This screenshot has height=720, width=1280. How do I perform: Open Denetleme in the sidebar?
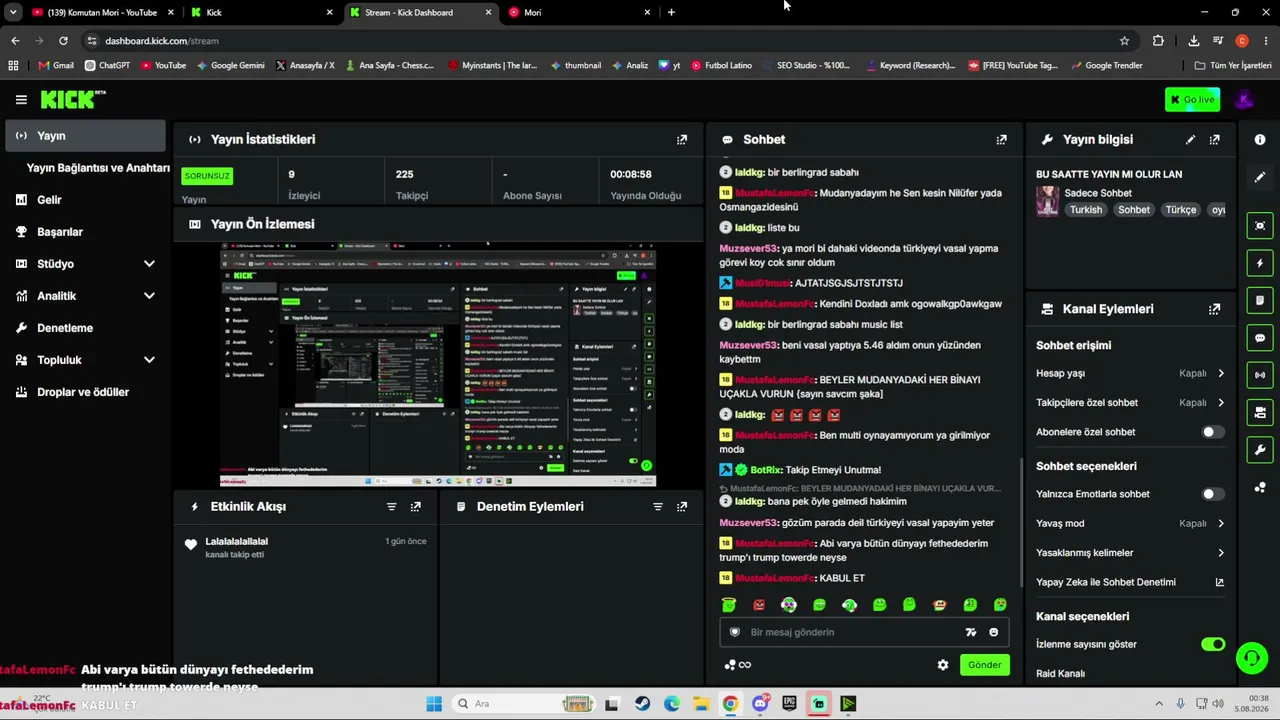[87, 328]
